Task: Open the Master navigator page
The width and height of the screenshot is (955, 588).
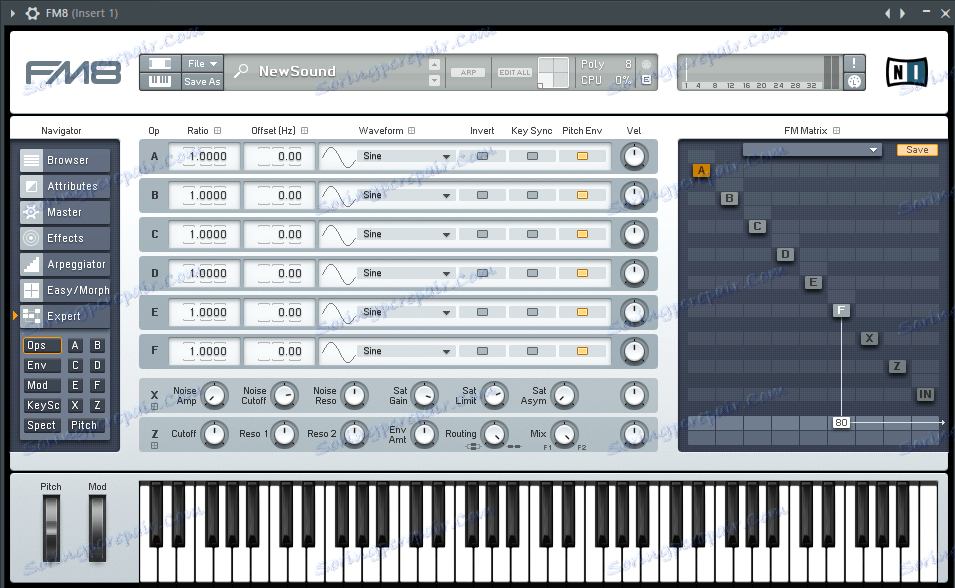Action: (x=65, y=212)
